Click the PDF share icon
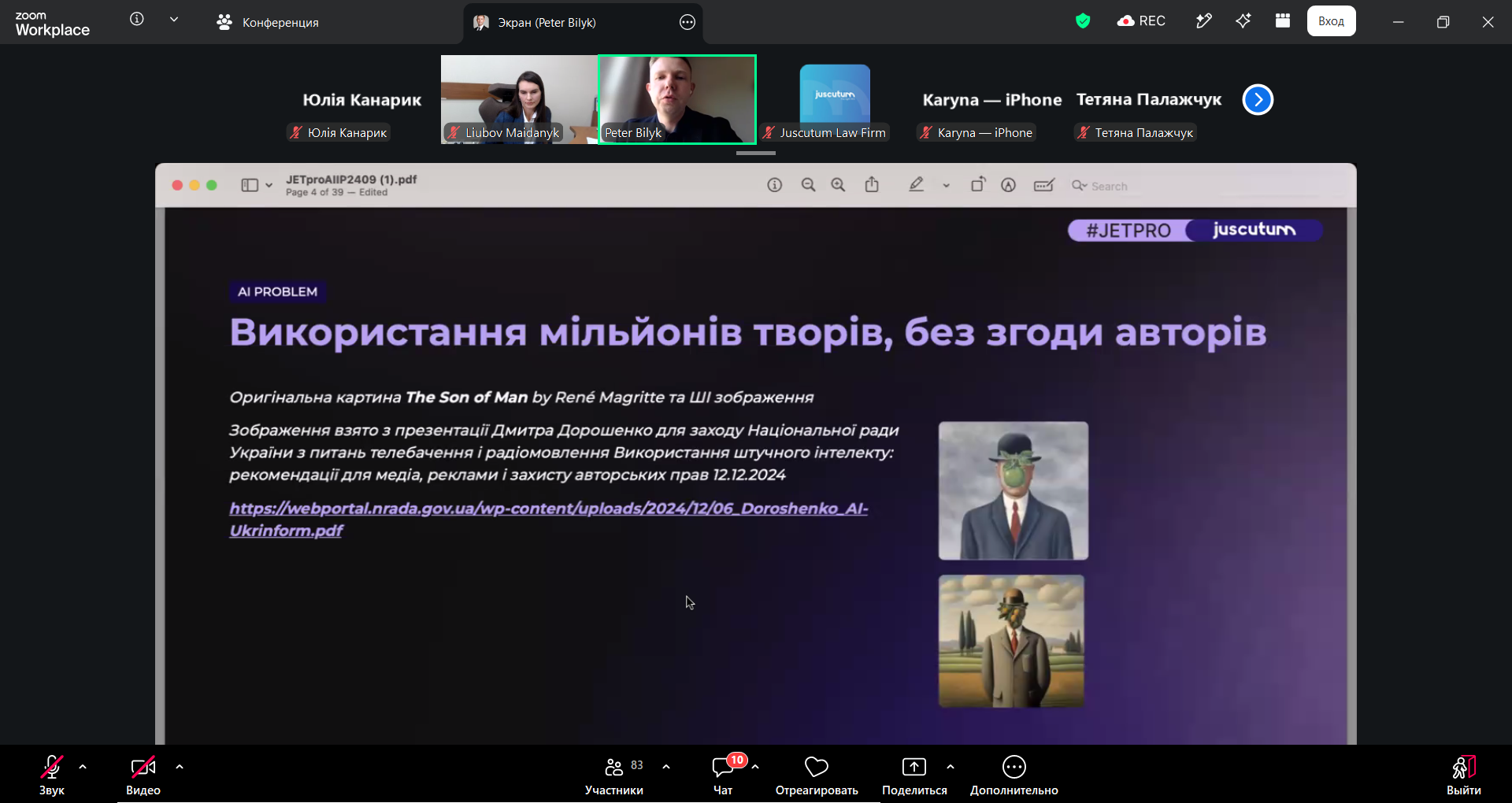 (x=872, y=185)
